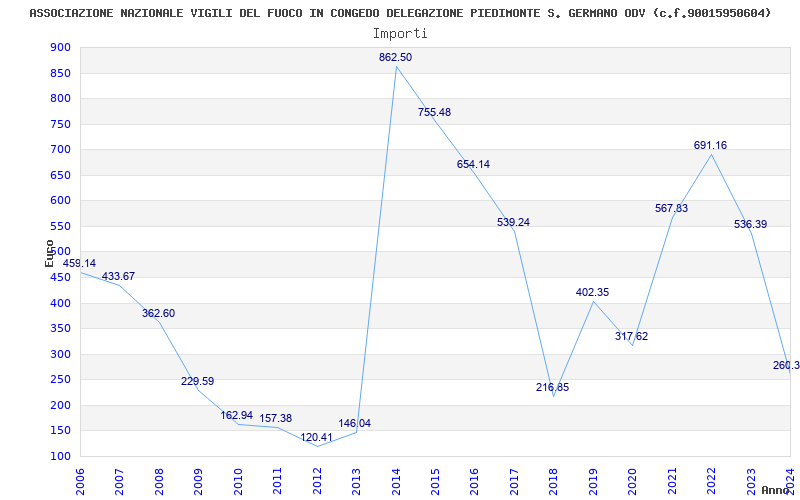Click the 250 y-axis tick label
This screenshot has height=500, width=800.
[x=60, y=380]
